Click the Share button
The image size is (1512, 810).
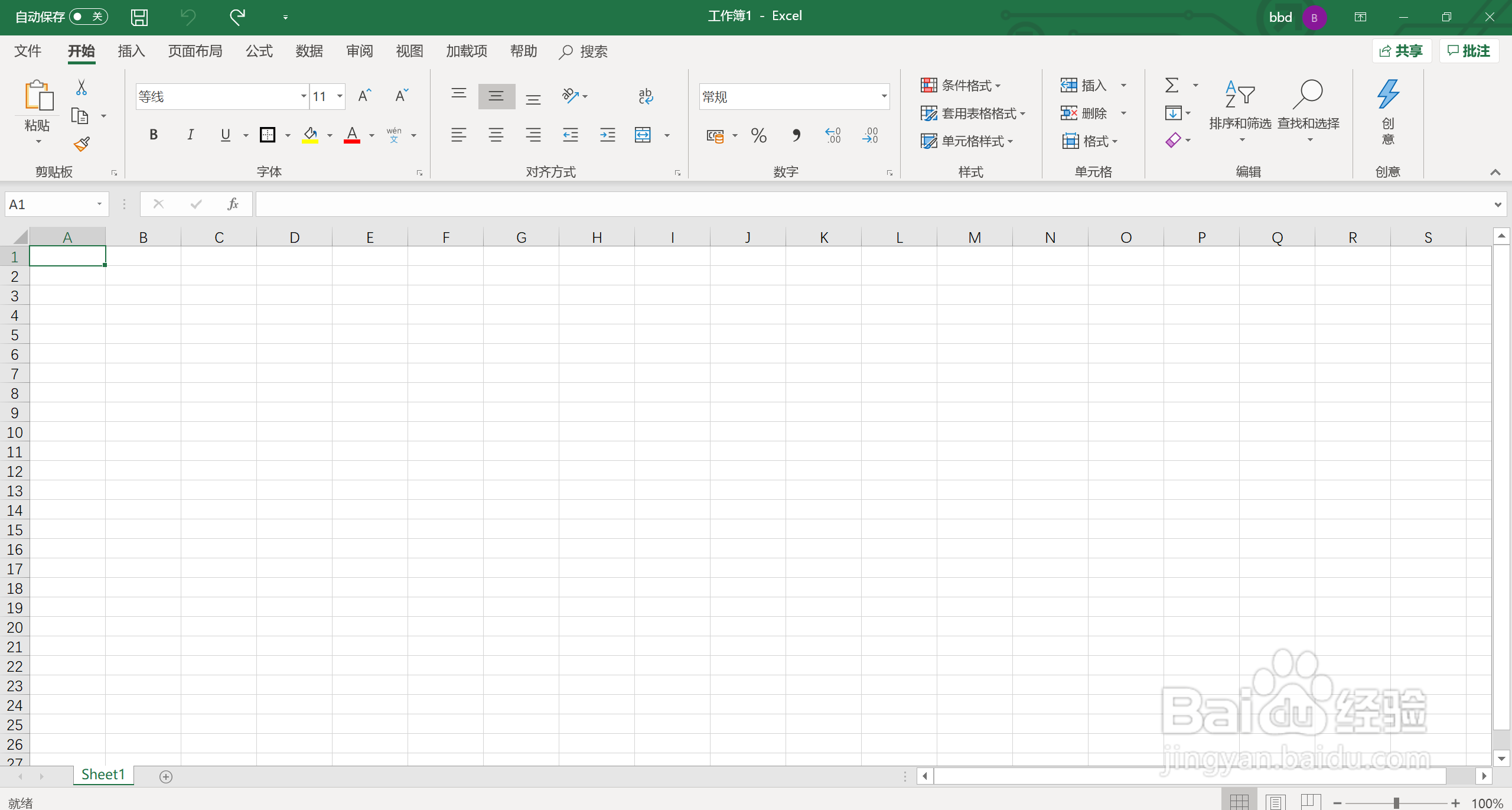pyautogui.click(x=1402, y=51)
